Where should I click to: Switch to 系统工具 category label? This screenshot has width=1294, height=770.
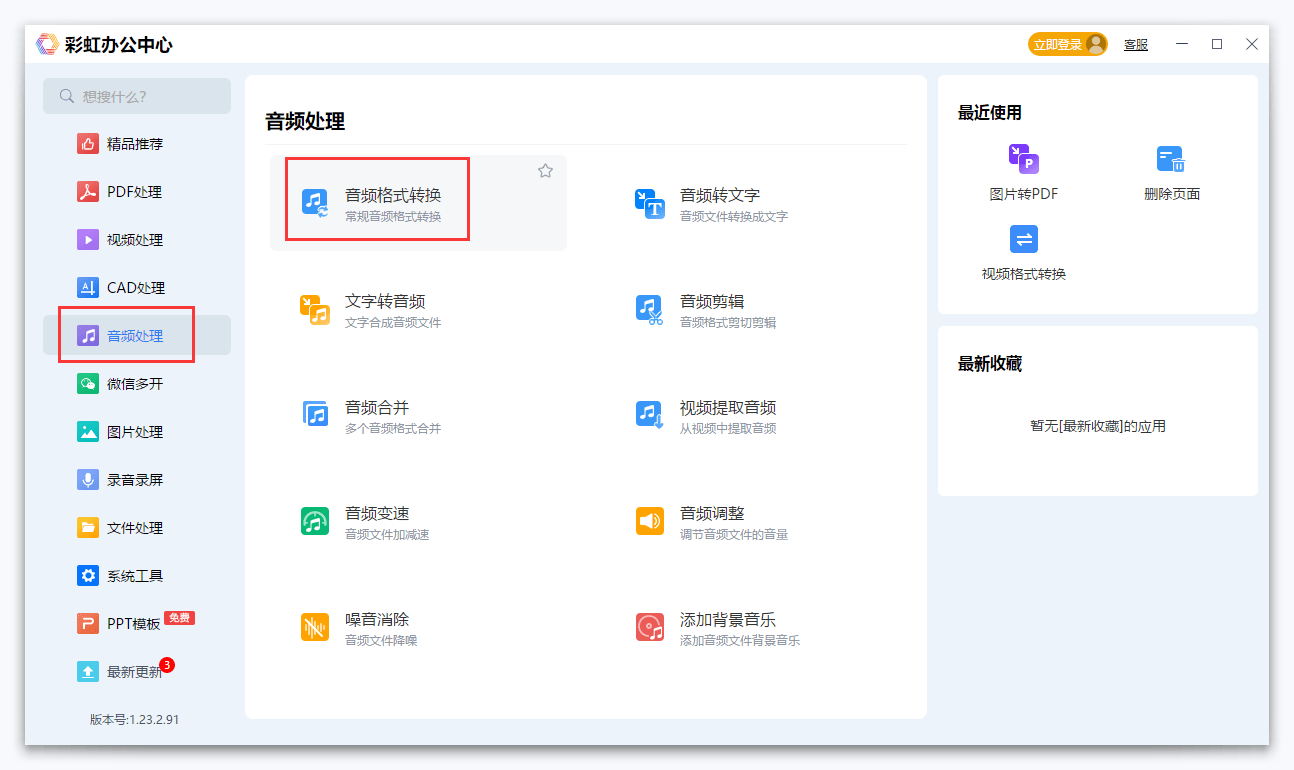(135, 576)
